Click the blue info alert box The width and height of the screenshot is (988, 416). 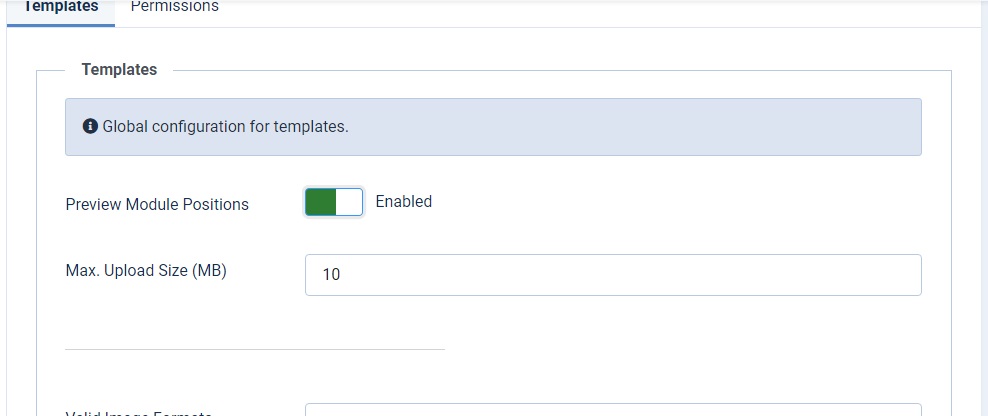pyautogui.click(x=493, y=127)
